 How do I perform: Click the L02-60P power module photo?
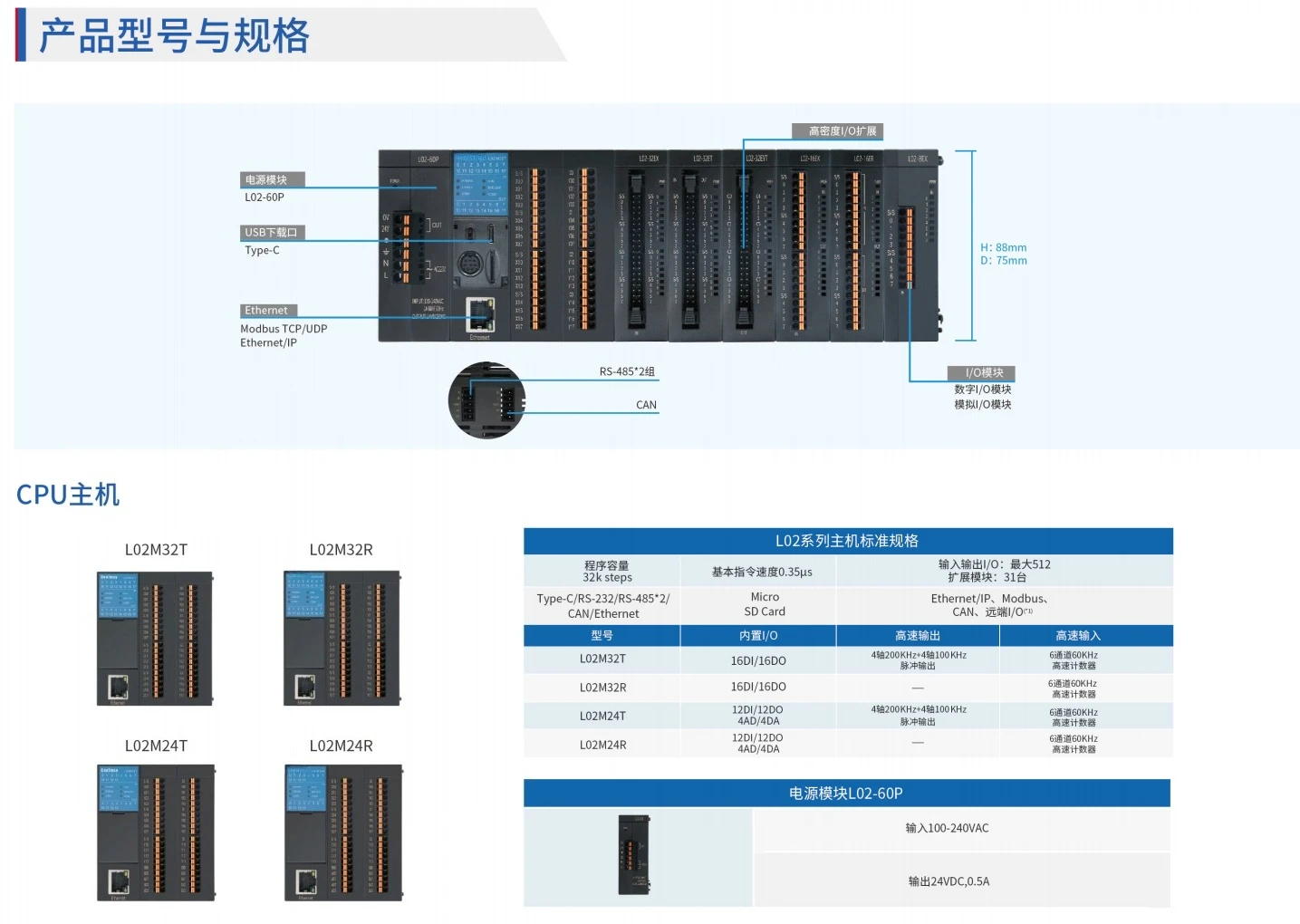click(634, 856)
